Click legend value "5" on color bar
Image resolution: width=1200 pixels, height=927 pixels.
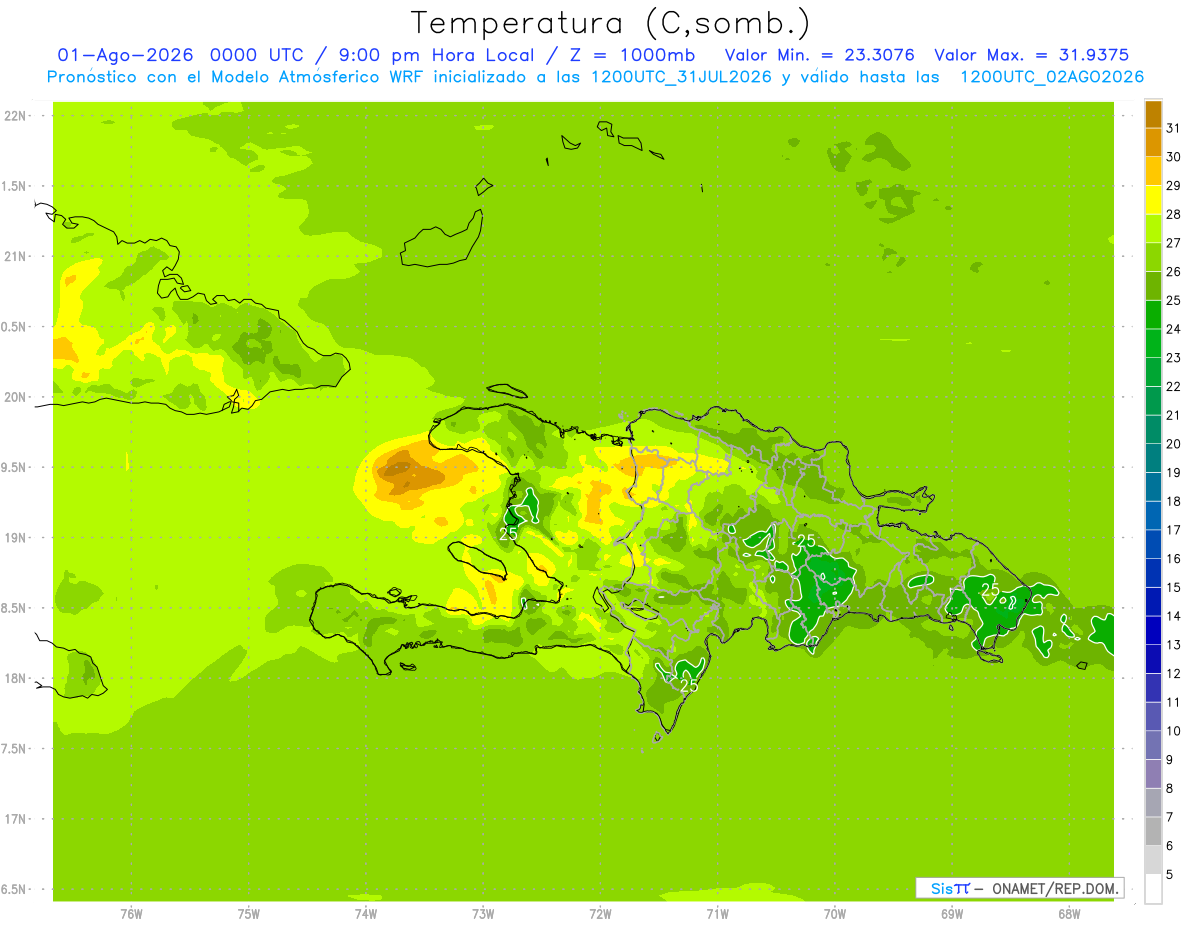click(1170, 875)
